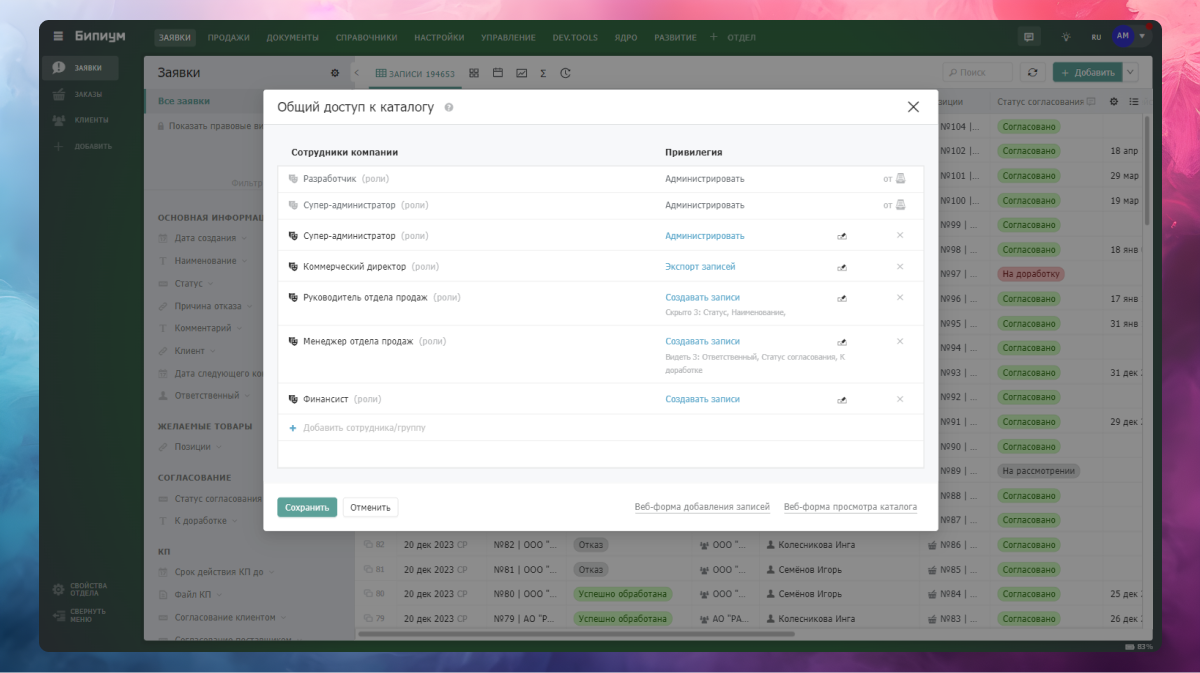The width and height of the screenshot is (1200, 673).
Task: Open the Заявки sidebar section icon
Action: (58, 68)
